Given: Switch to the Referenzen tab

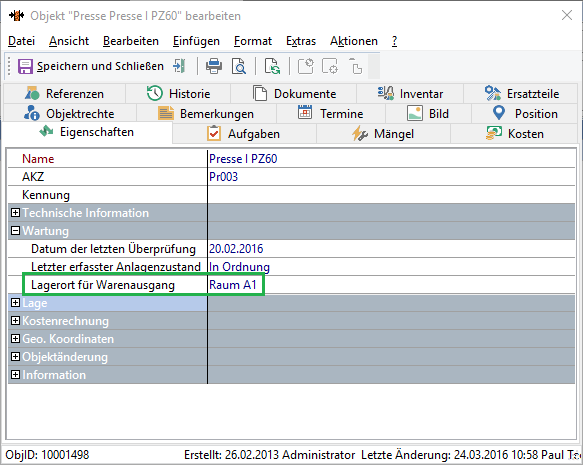Looking at the screenshot, I should click(65, 93).
